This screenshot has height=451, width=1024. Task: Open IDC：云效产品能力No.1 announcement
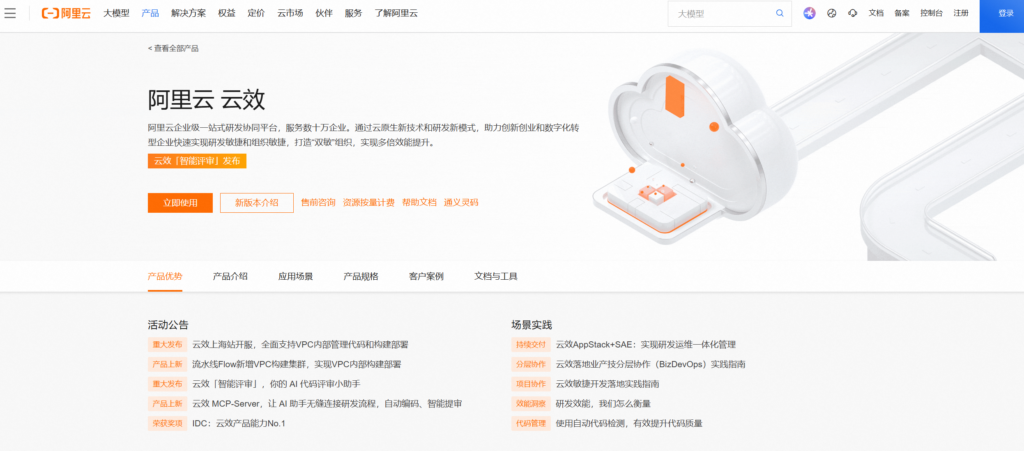tap(238, 423)
